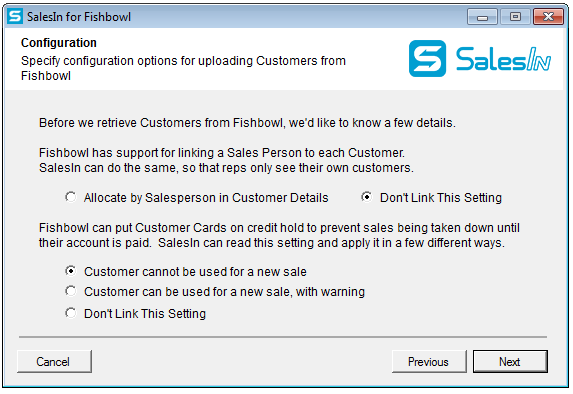The width and height of the screenshot is (573, 394).
Task: Click the square SalesIn logo in header
Action: (427, 58)
